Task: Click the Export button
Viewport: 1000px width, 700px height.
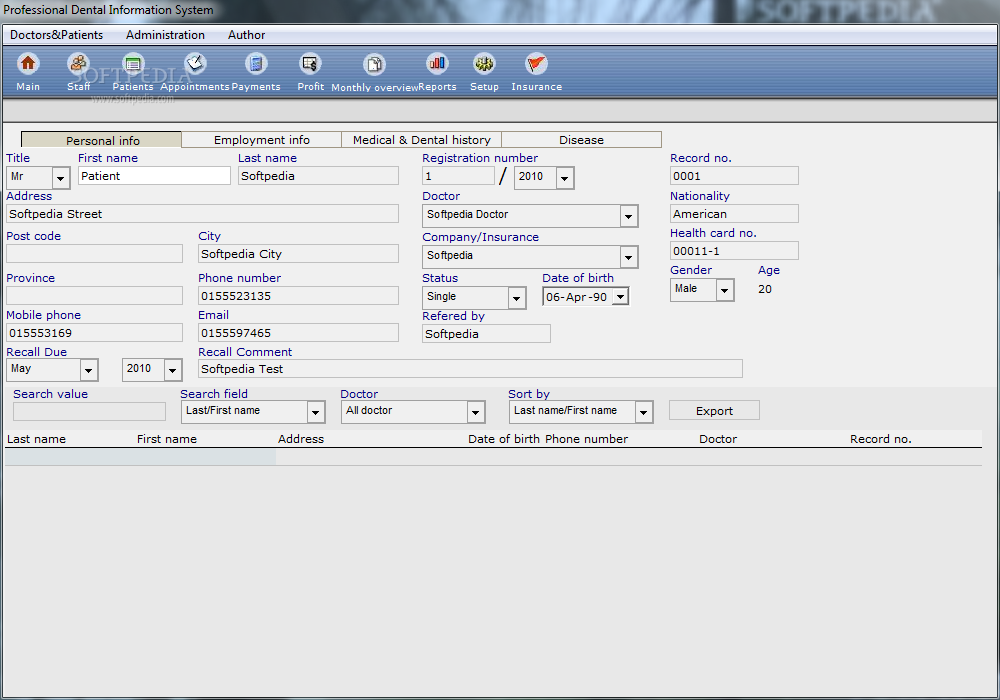Action: pyautogui.click(x=714, y=411)
